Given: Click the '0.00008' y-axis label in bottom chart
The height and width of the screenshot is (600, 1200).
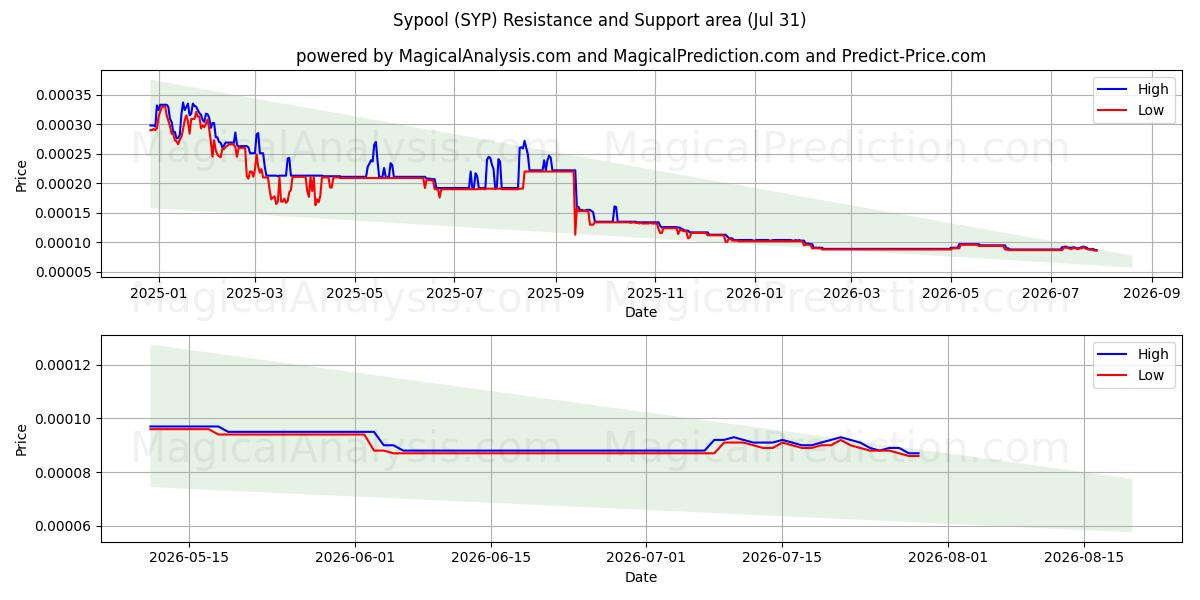Looking at the screenshot, I should tap(65, 473).
